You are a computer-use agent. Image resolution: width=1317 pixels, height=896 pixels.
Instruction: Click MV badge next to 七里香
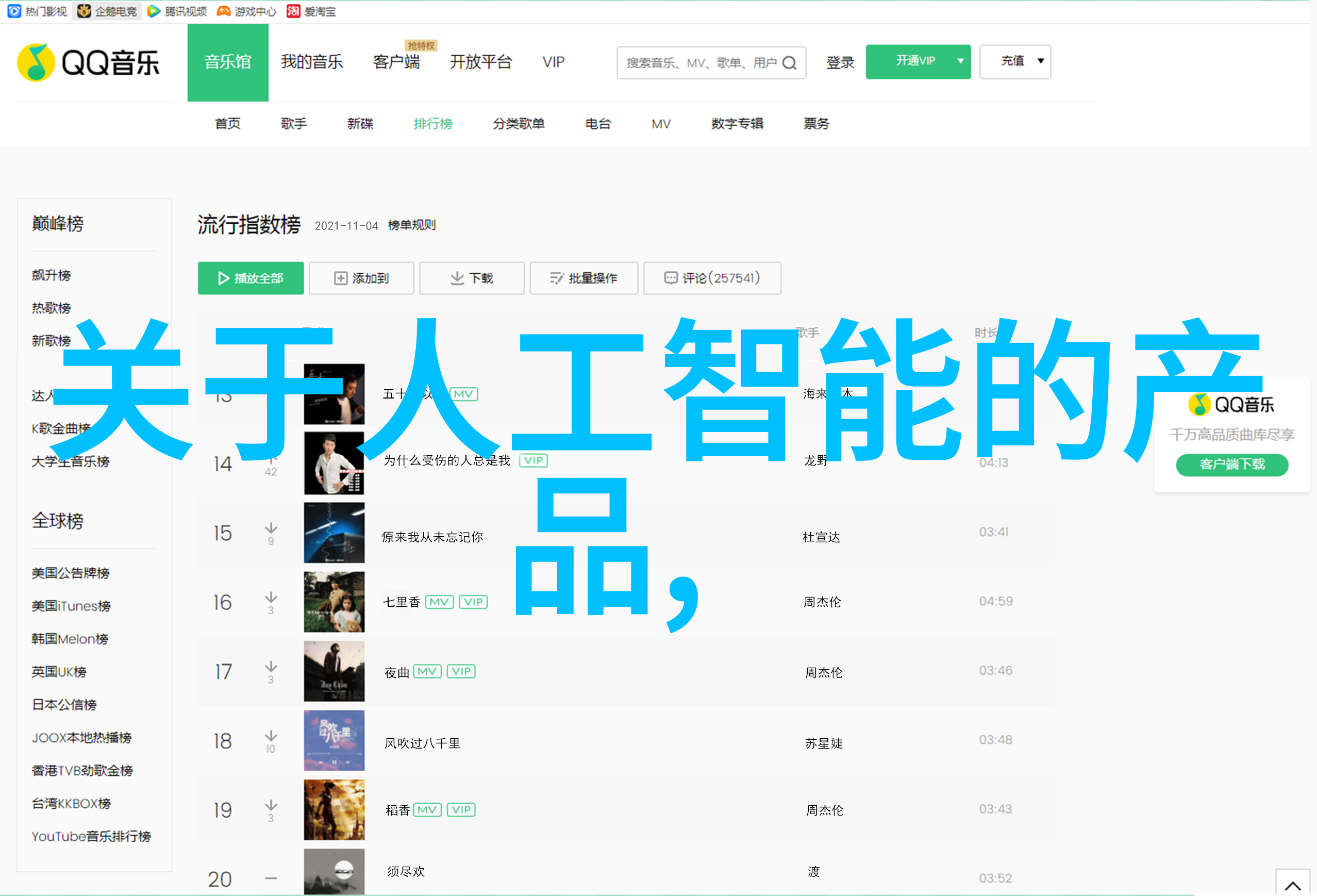pyautogui.click(x=439, y=602)
